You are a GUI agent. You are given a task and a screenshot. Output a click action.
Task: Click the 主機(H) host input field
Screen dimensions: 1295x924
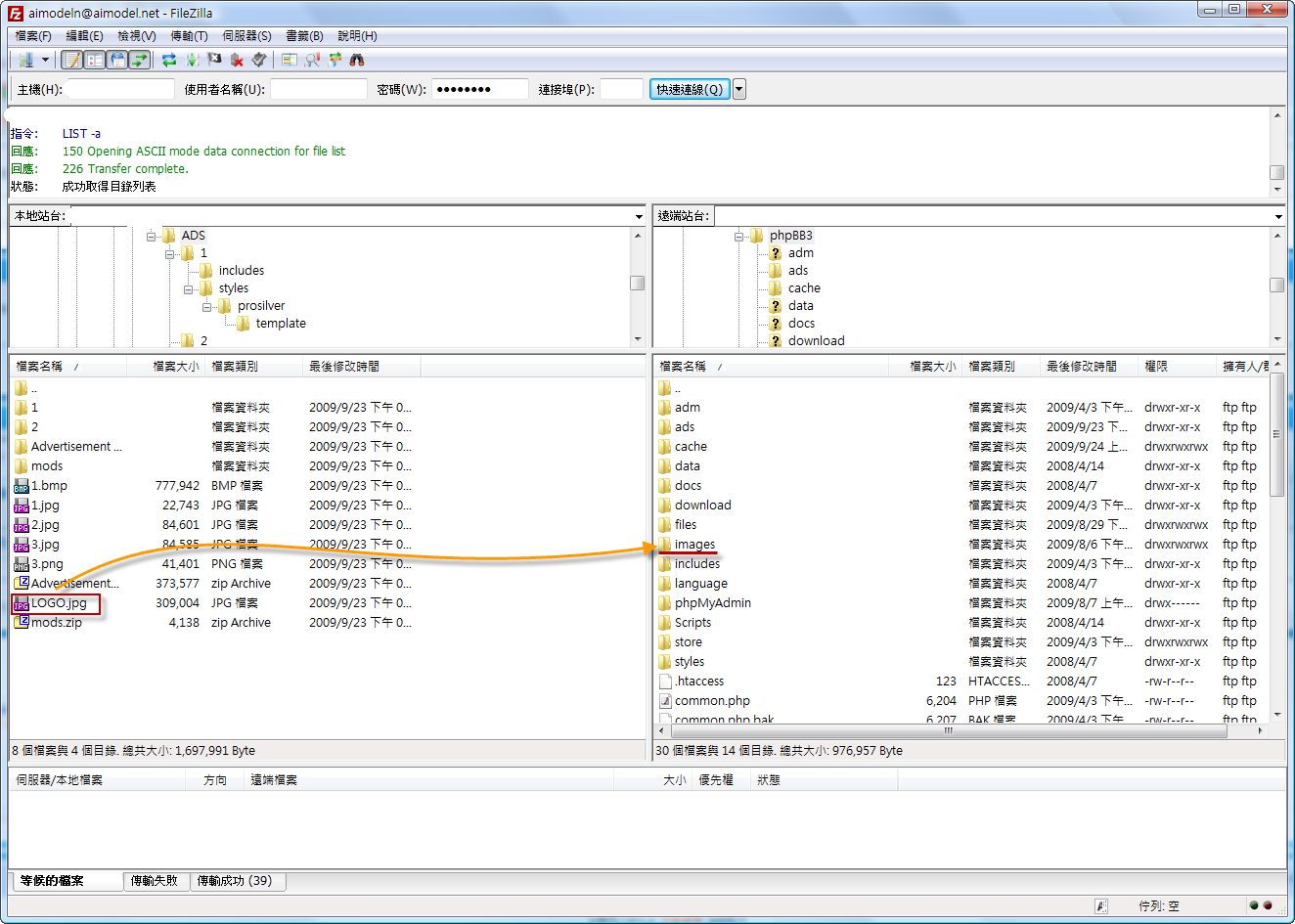tap(120, 89)
